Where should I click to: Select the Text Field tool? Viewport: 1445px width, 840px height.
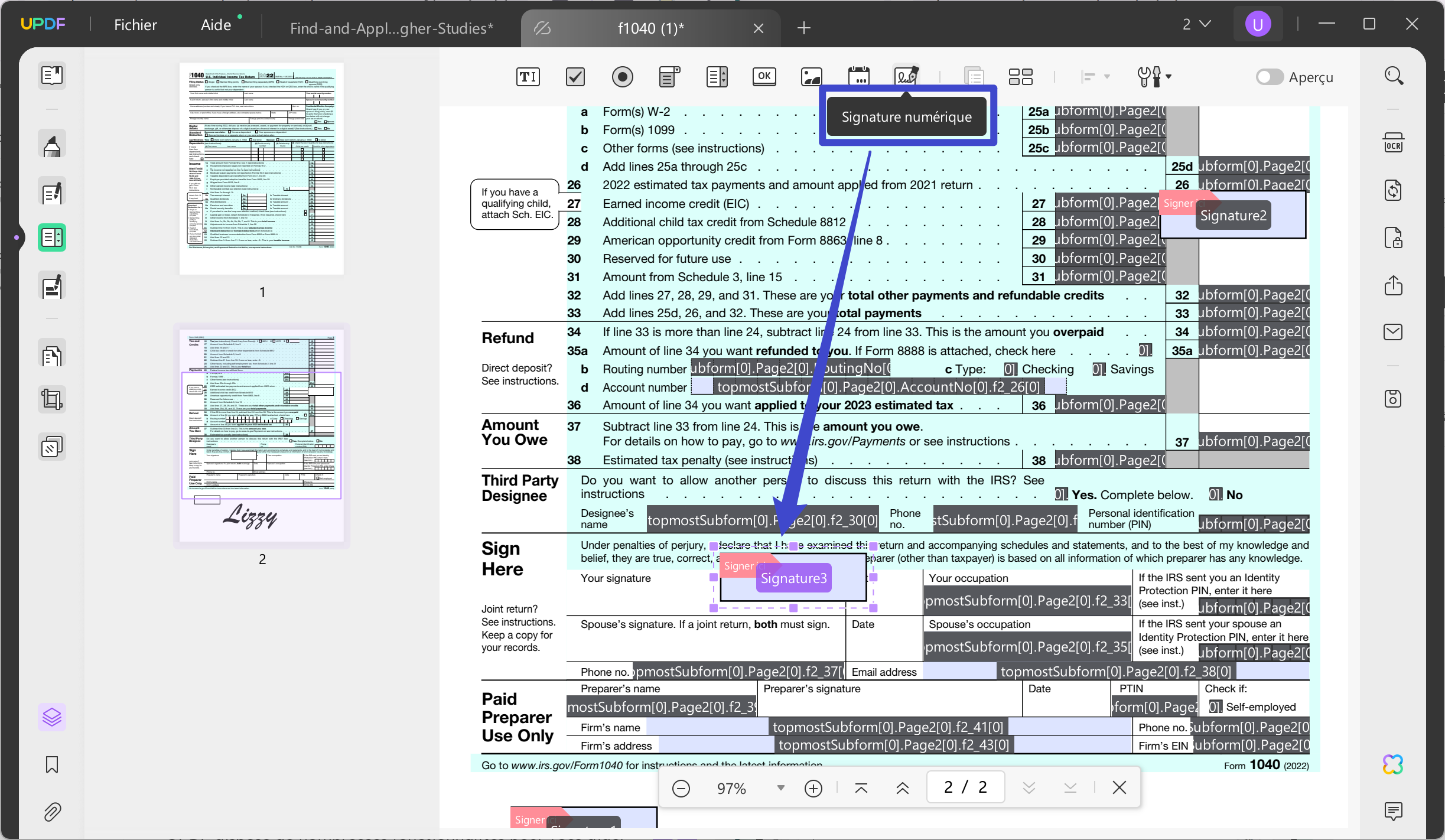(x=528, y=77)
